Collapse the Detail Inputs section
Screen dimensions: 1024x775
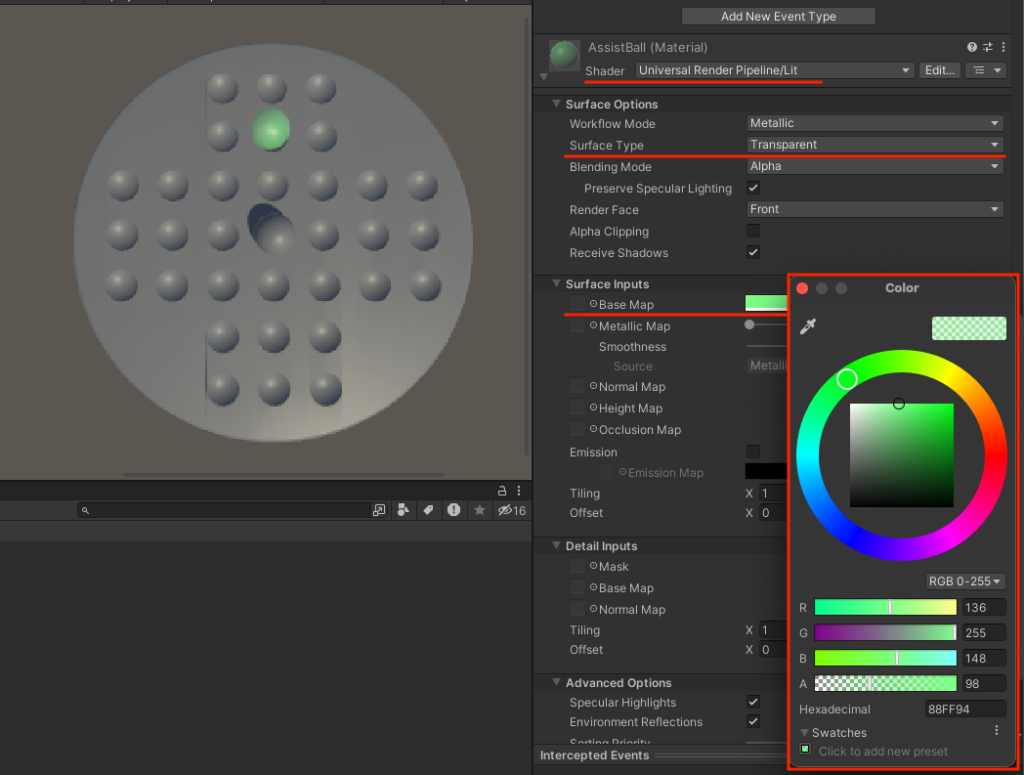(556, 545)
